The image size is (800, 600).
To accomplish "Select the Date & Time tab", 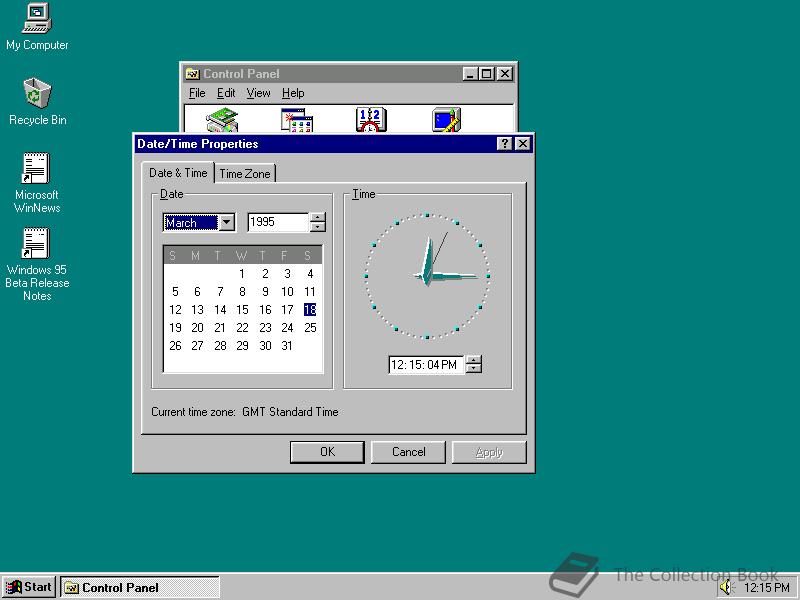I will pyautogui.click(x=178, y=173).
